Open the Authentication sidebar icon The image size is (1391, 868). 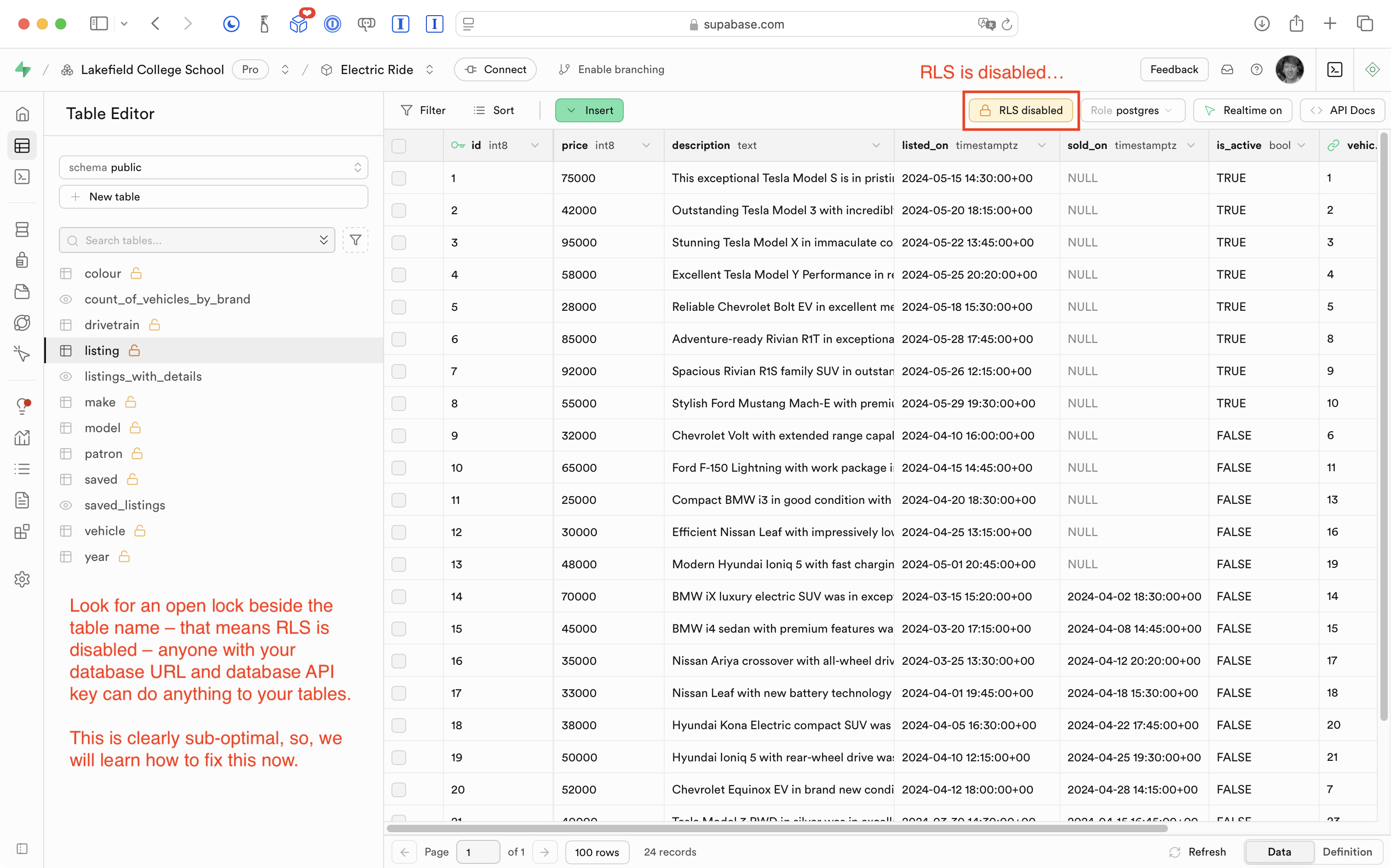22,260
